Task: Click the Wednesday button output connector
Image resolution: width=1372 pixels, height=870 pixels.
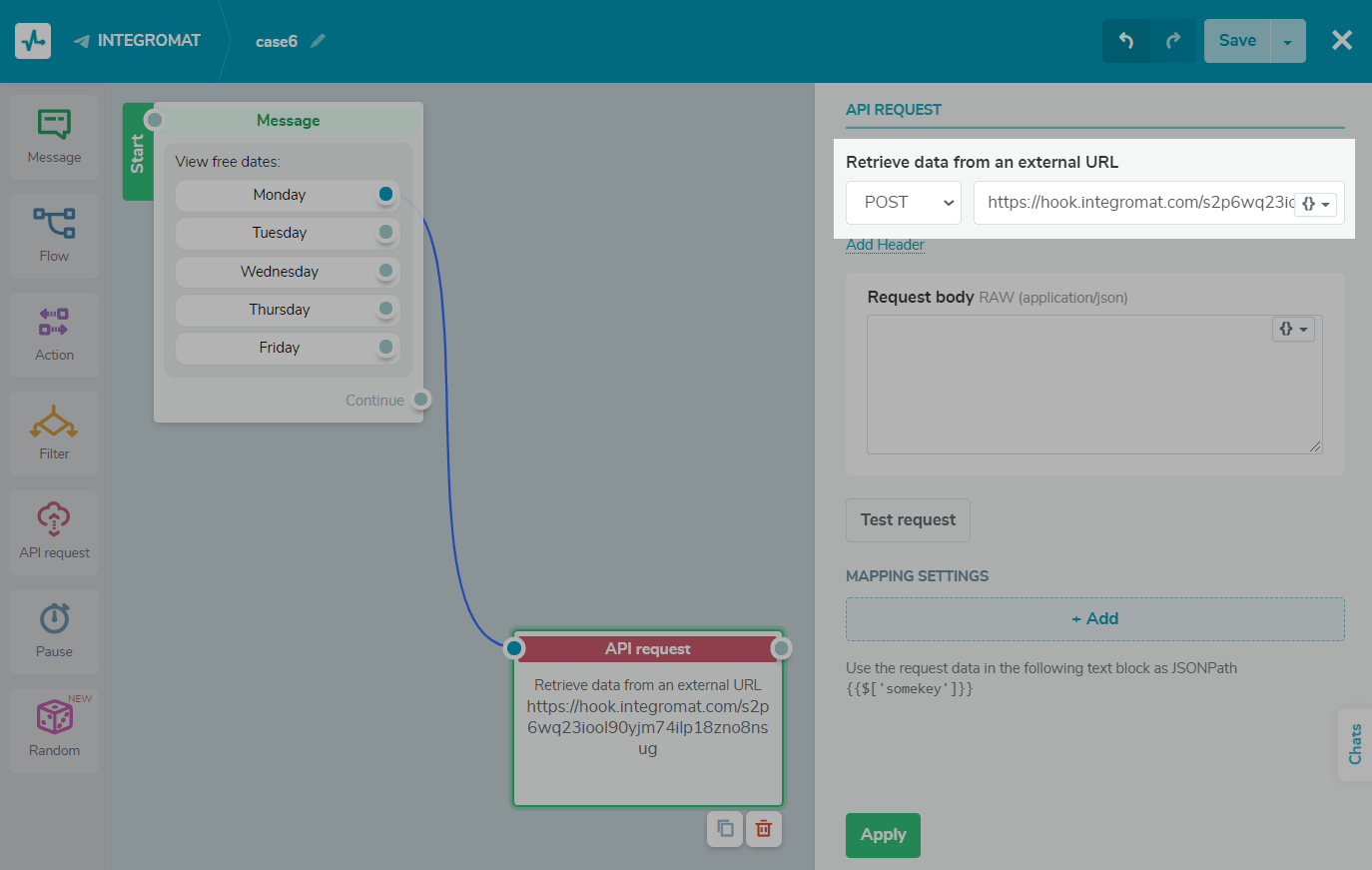Action: click(385, 271)
